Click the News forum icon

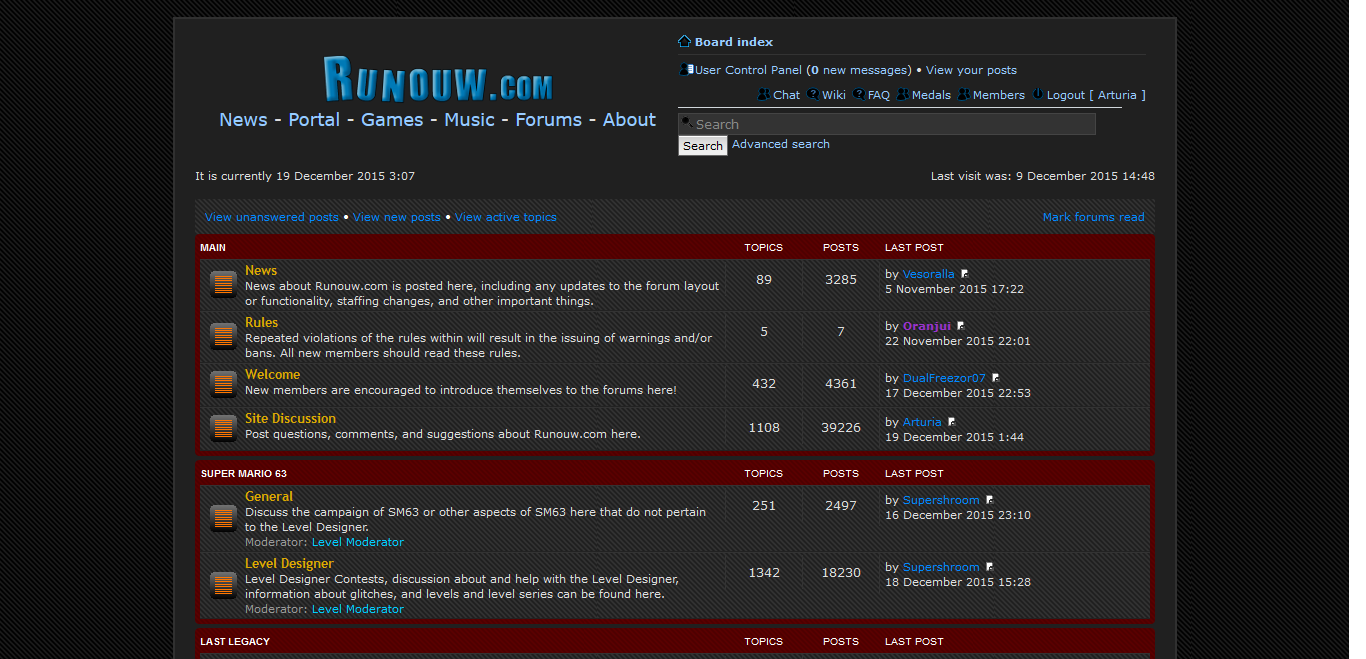222,283
